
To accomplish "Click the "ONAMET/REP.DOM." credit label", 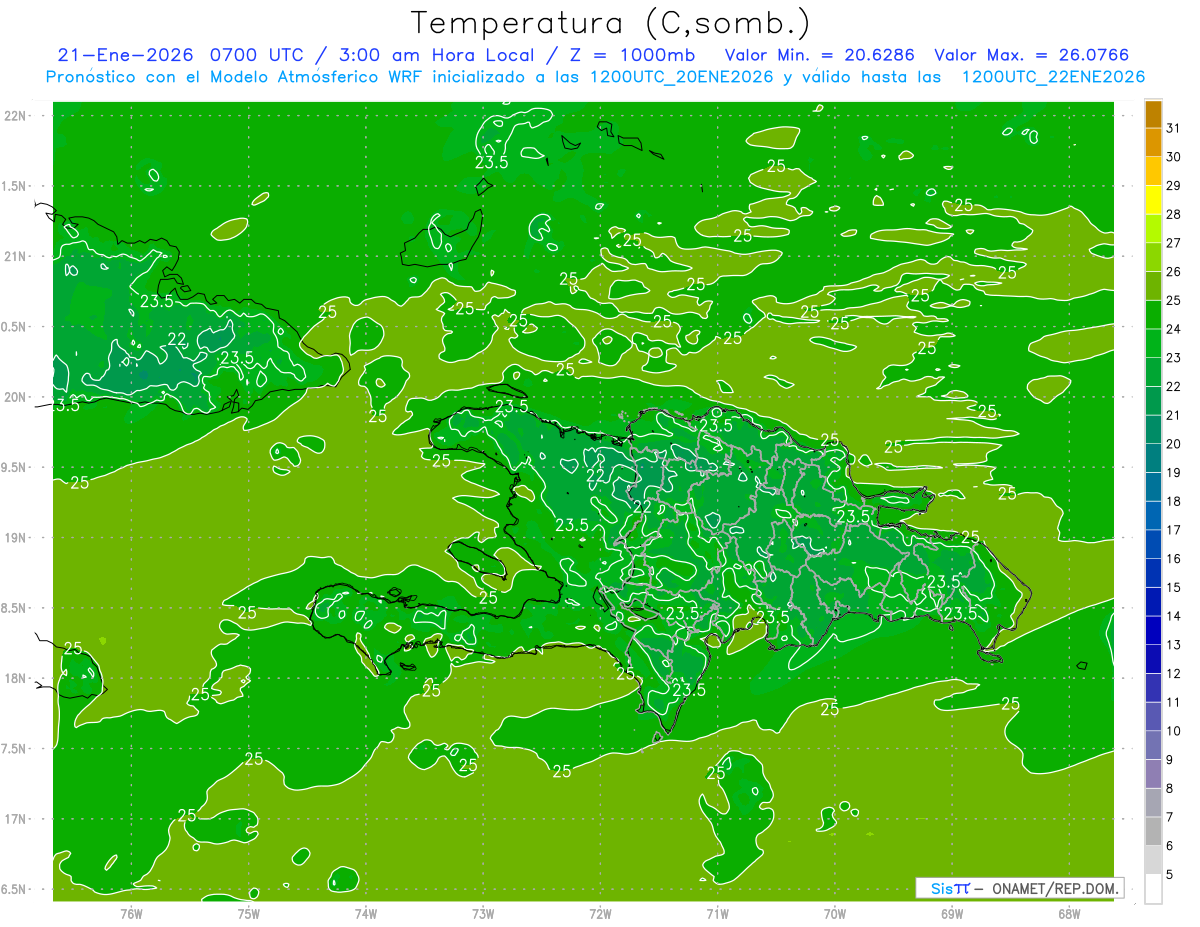I will point(1055,888).
